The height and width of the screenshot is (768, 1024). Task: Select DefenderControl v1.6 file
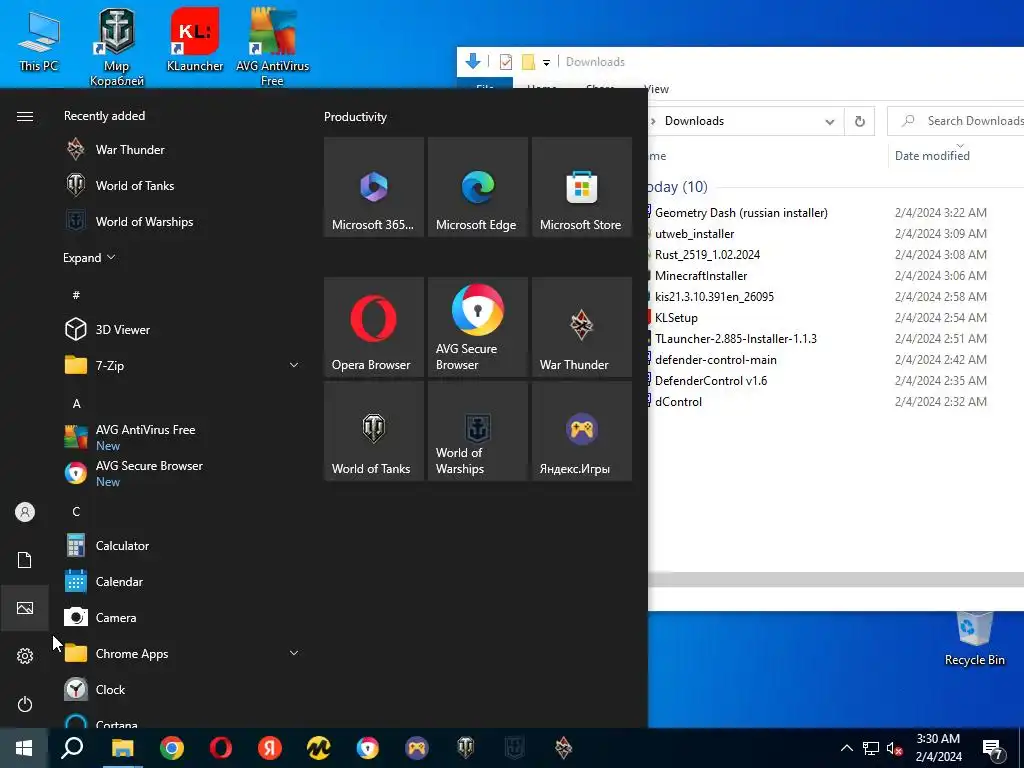tap(711, 381)
